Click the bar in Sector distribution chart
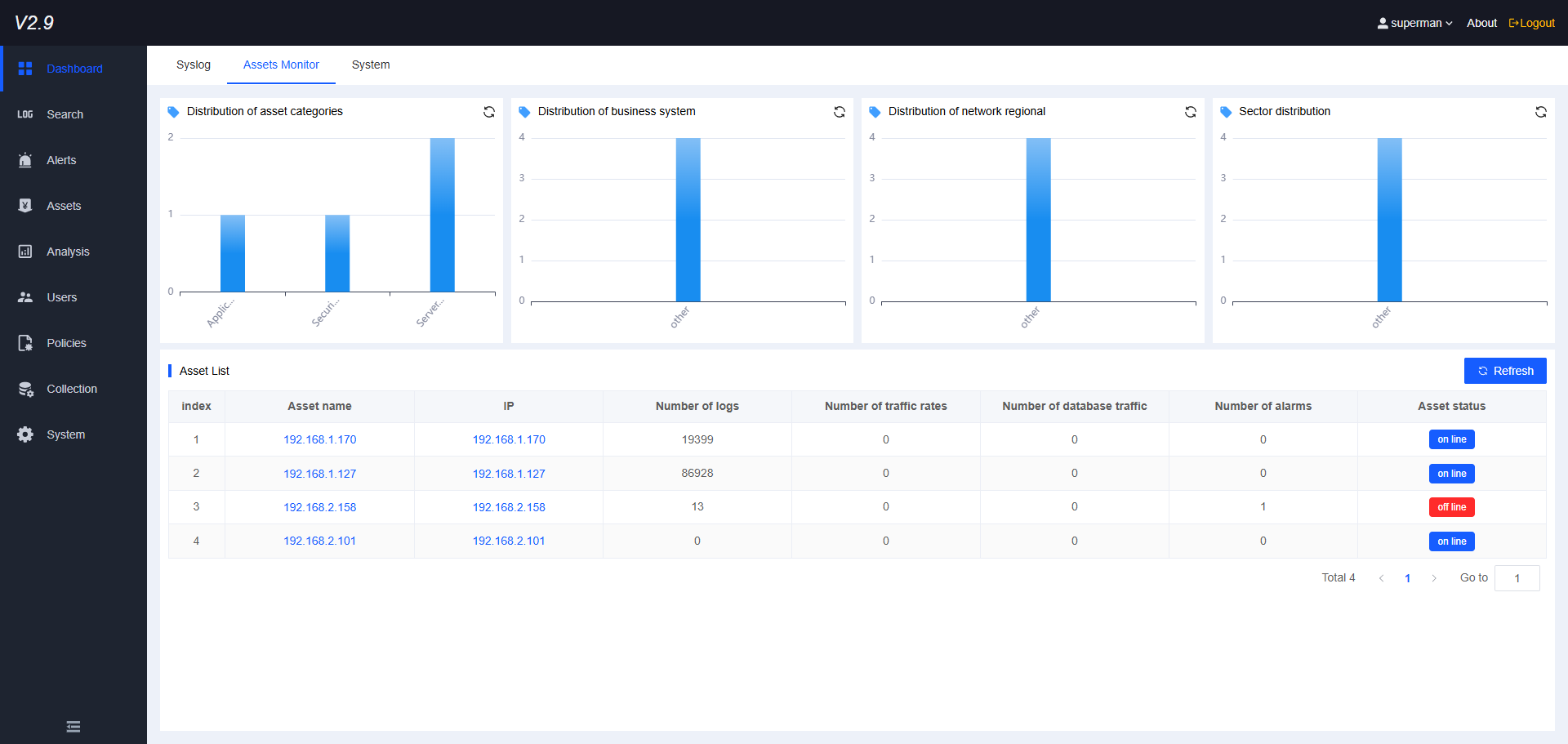 point(1390,220)
